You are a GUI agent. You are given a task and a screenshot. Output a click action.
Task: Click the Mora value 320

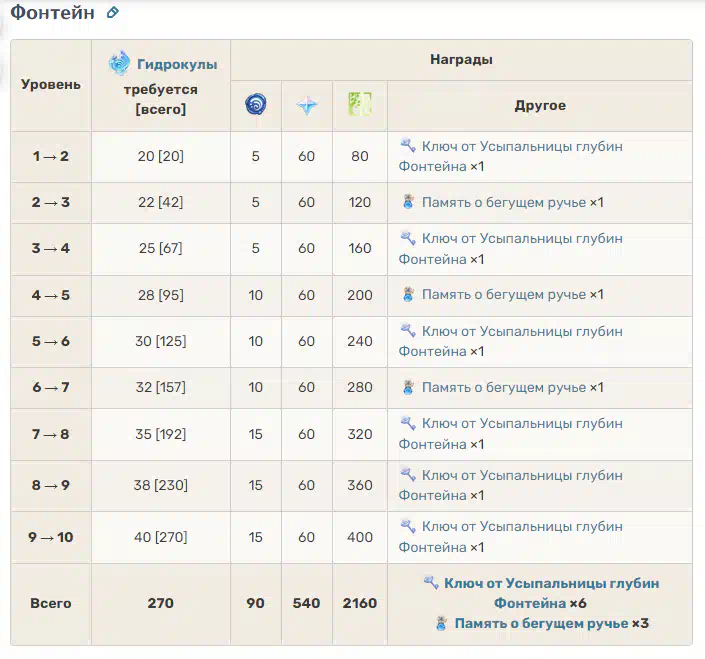tap(360, 434)
